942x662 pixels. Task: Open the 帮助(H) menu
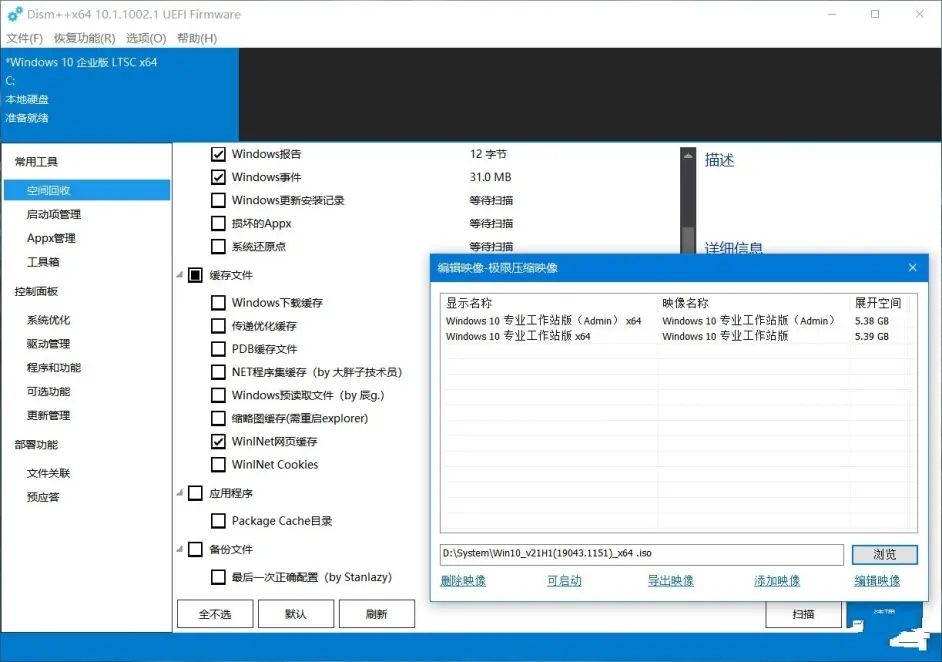(197, 38)
